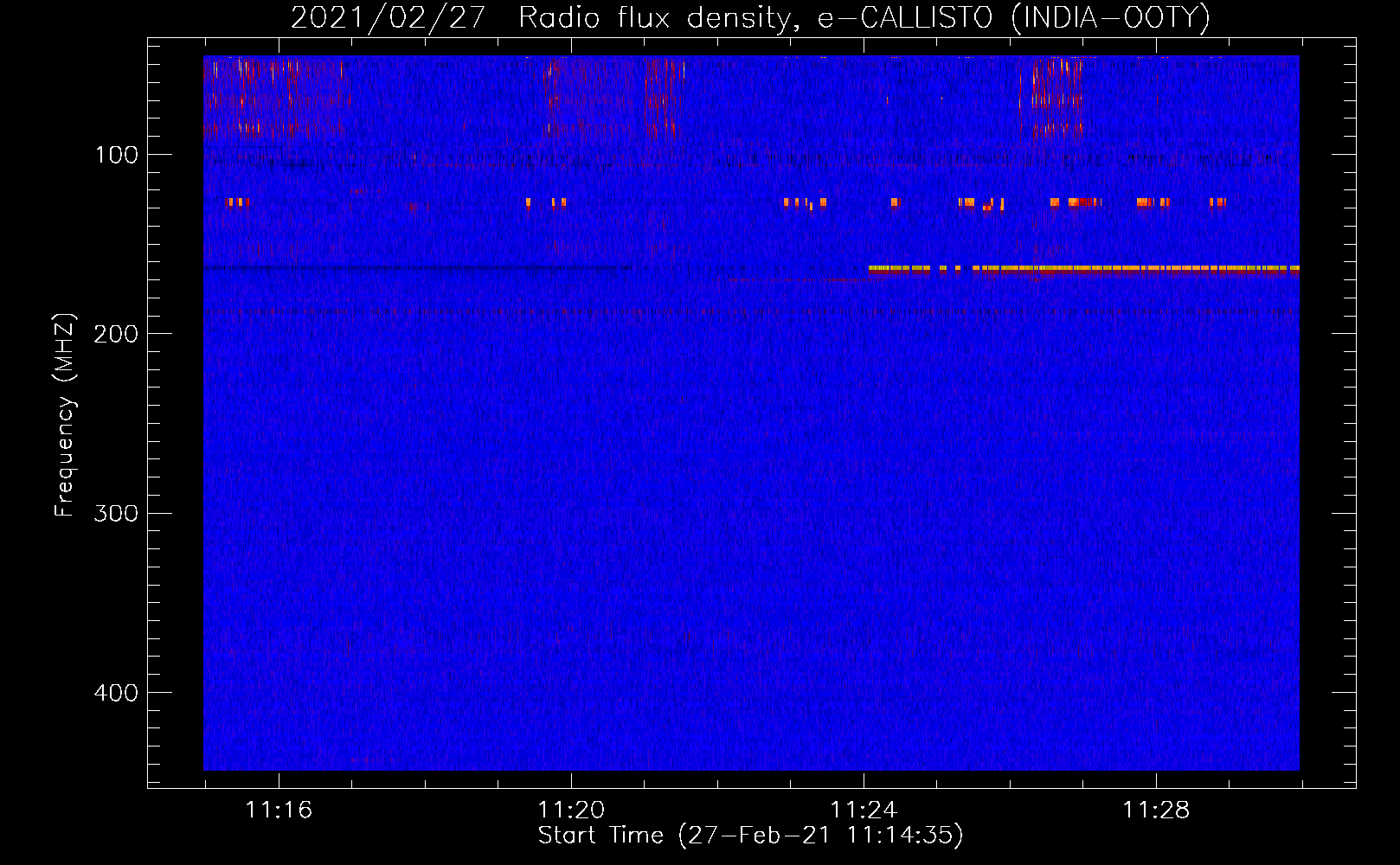
Task: Click the '11:28' time tick label
Action: point(1156,811)
